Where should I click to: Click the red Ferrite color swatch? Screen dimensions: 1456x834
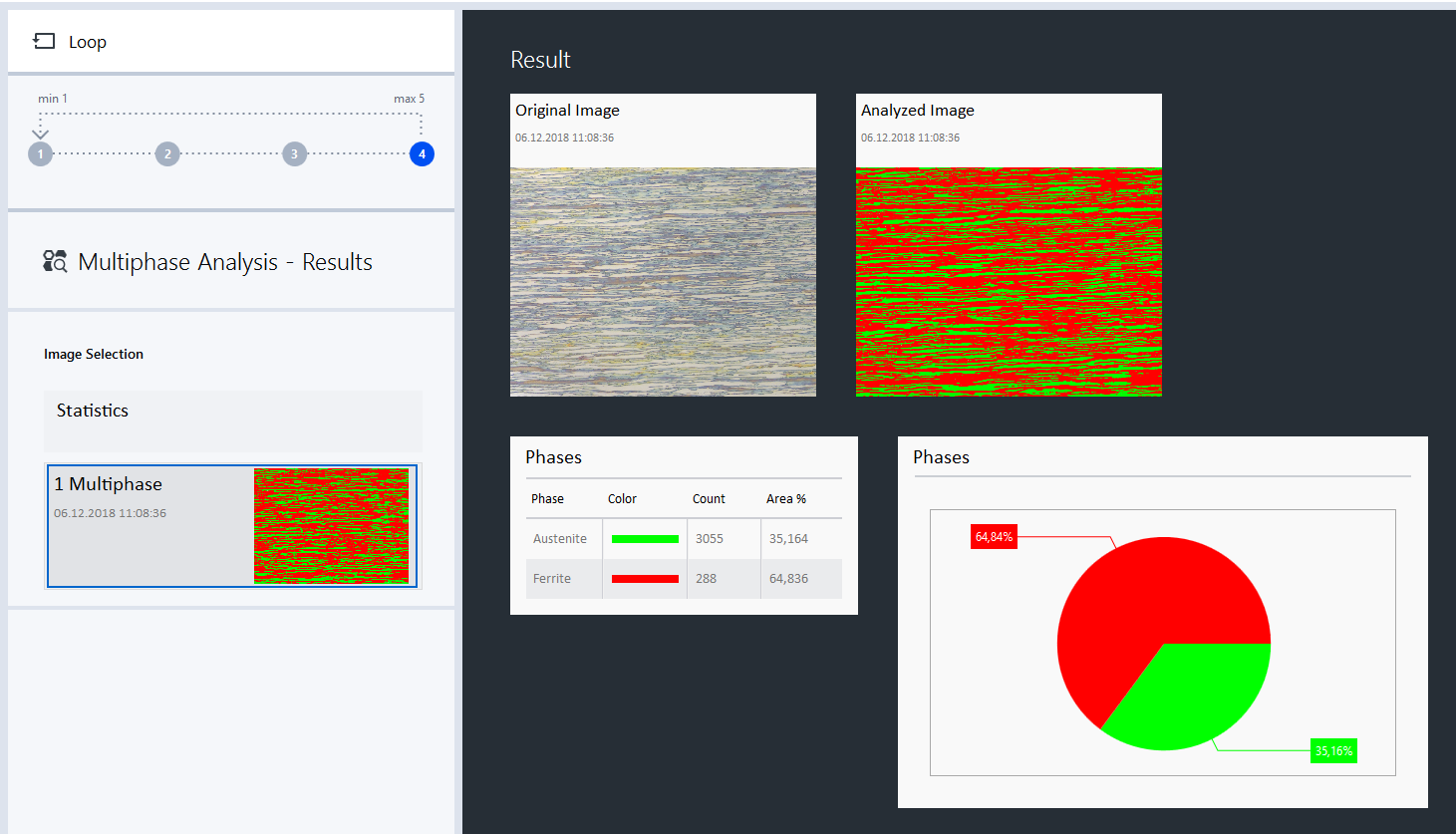tap(644, 578)
